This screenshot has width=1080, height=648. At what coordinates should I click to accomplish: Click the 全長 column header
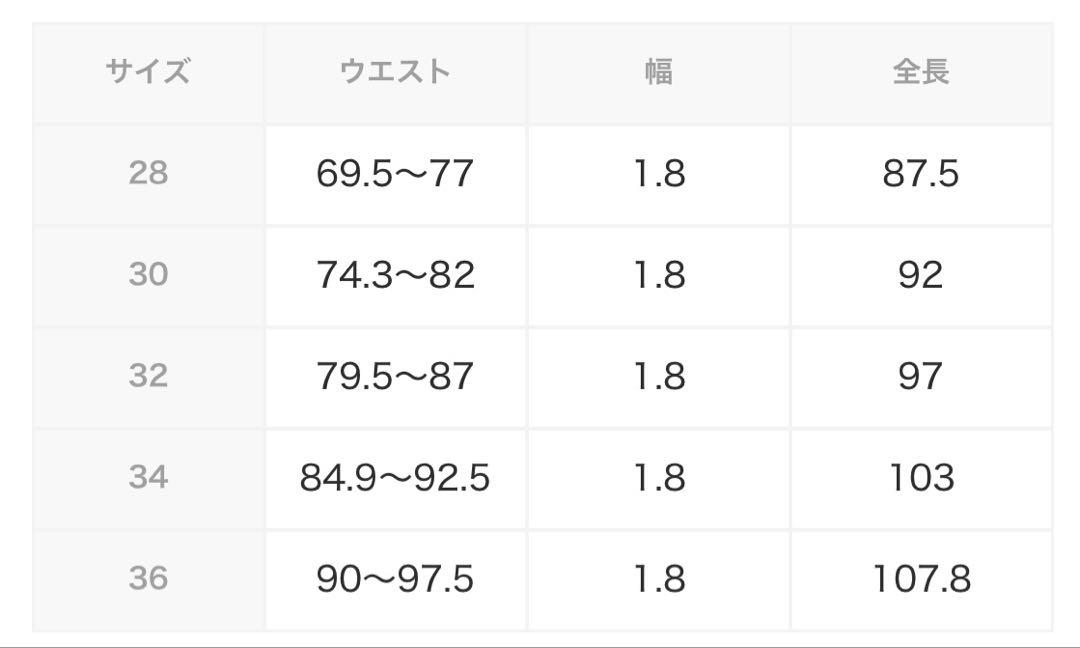tap(921, 72)
